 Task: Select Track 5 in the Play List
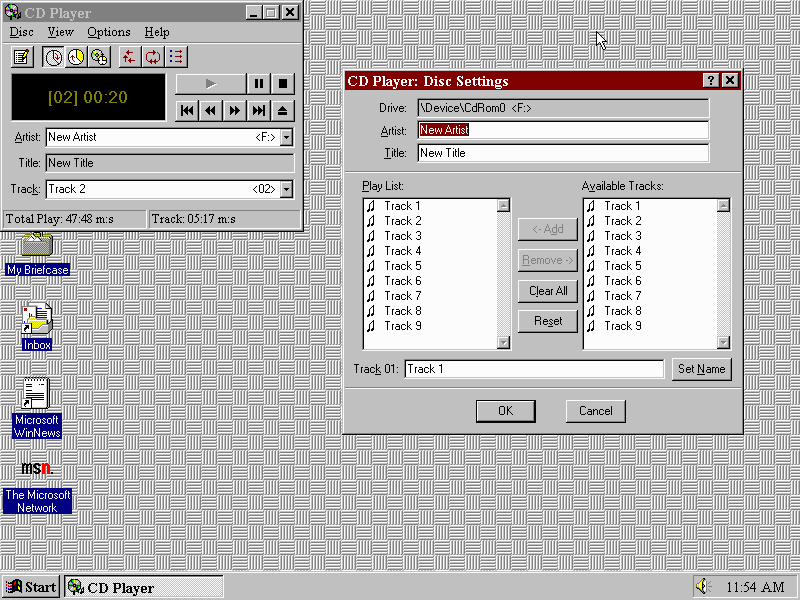pyautogui.click(x=403, y=266)
